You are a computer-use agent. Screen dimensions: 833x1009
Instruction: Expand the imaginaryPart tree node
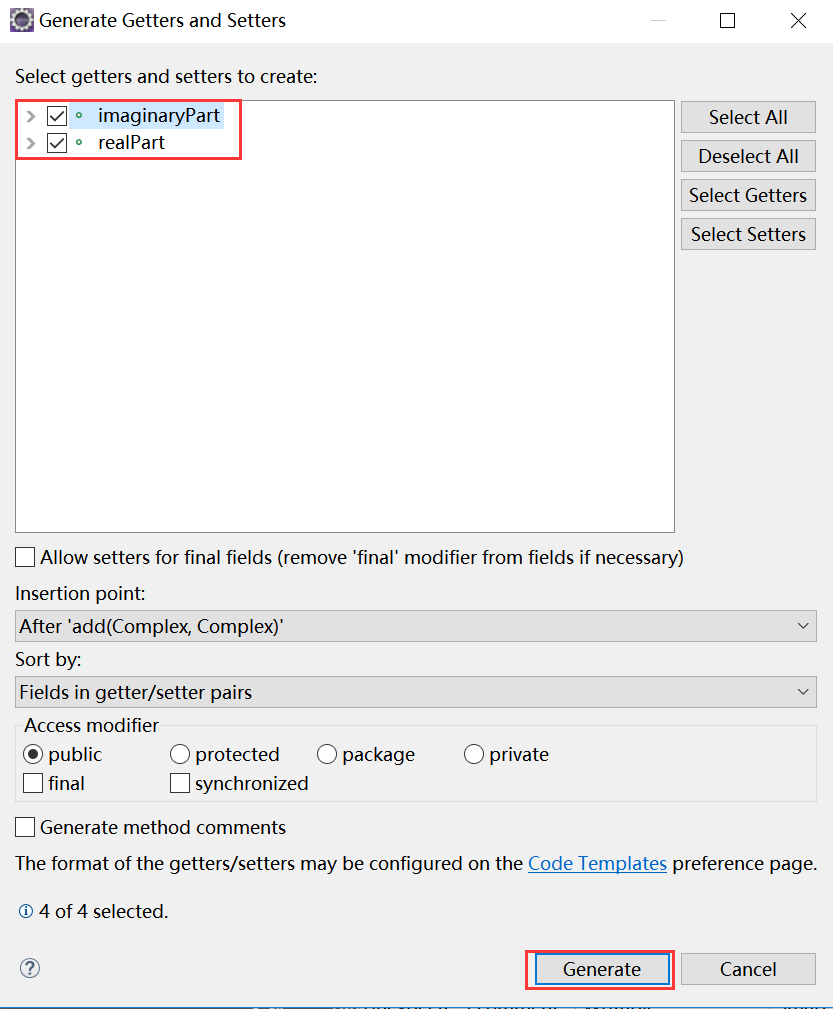pos(30,115)
